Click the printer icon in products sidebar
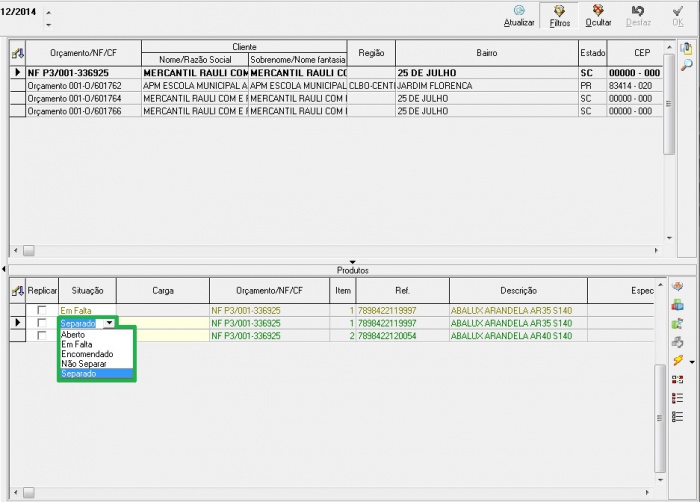The image size is (700, 502). pos(678,342)
